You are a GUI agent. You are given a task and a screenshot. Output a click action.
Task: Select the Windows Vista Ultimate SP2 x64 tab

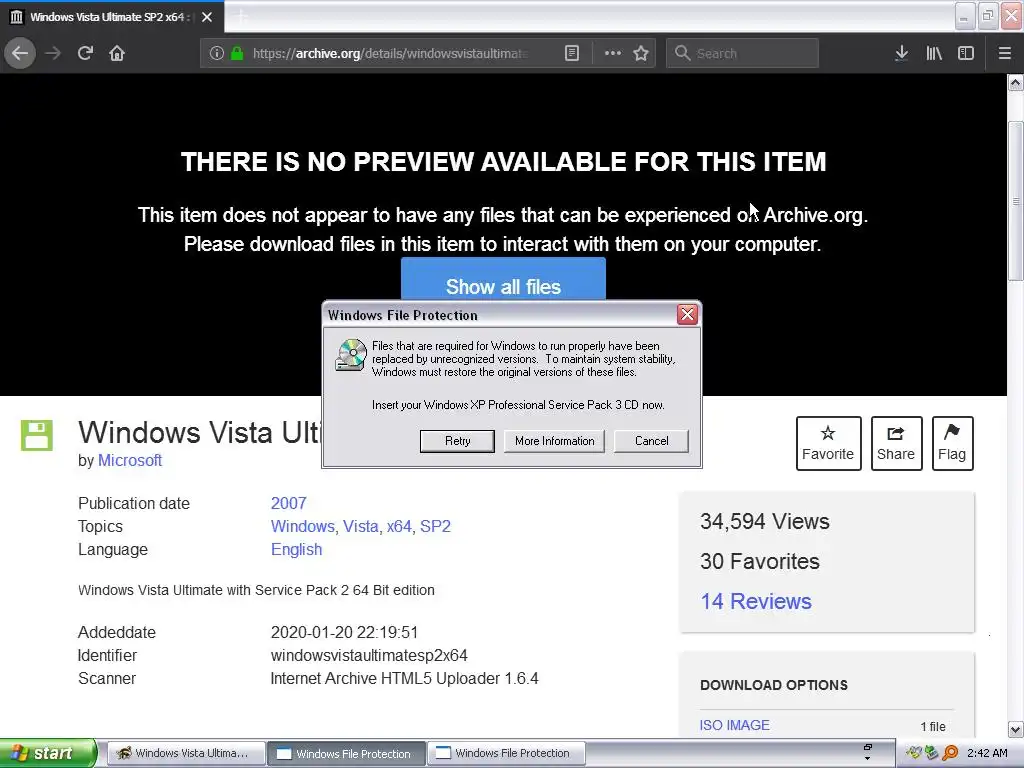pos(111,17)
